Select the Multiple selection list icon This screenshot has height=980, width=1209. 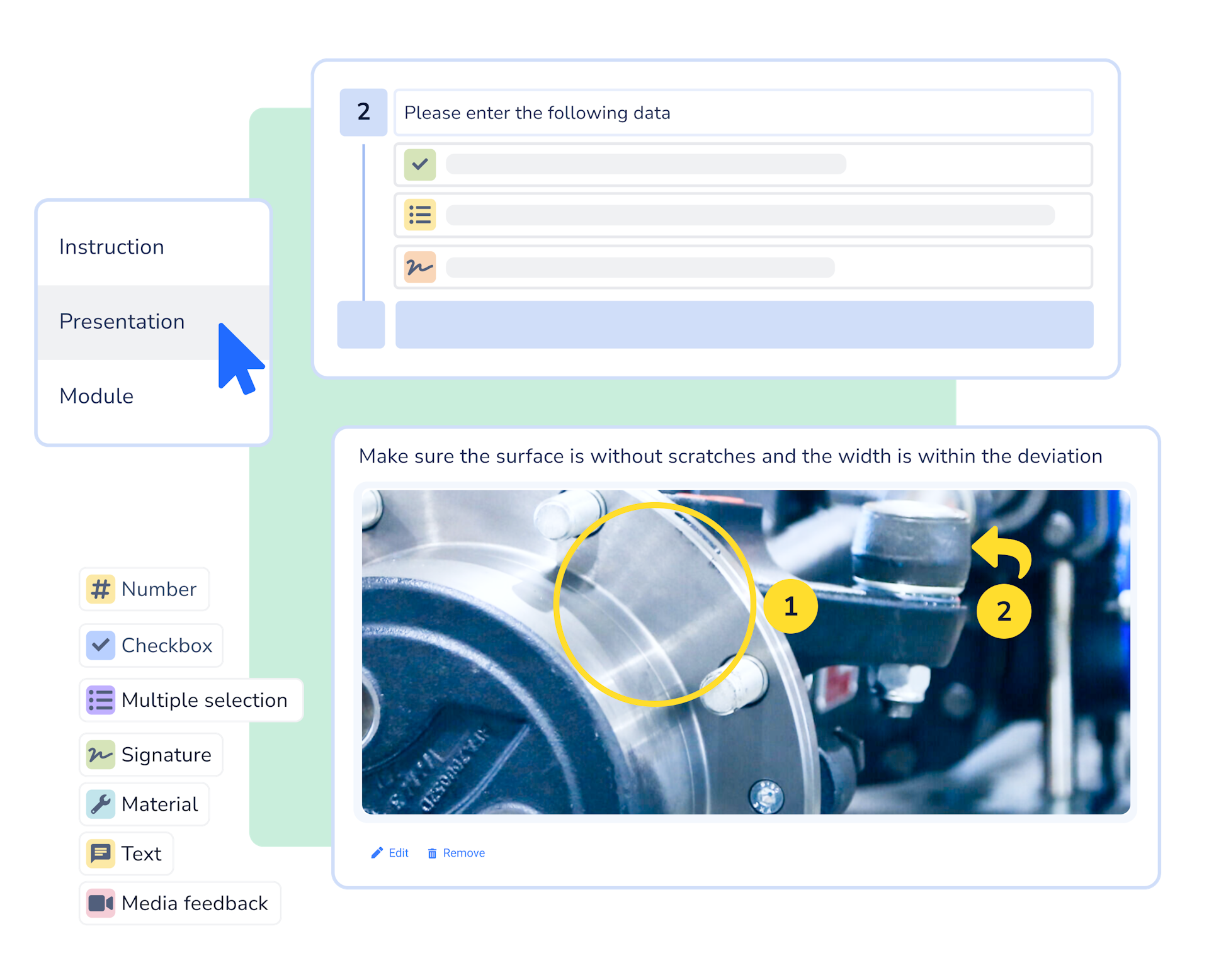(101, 700)
